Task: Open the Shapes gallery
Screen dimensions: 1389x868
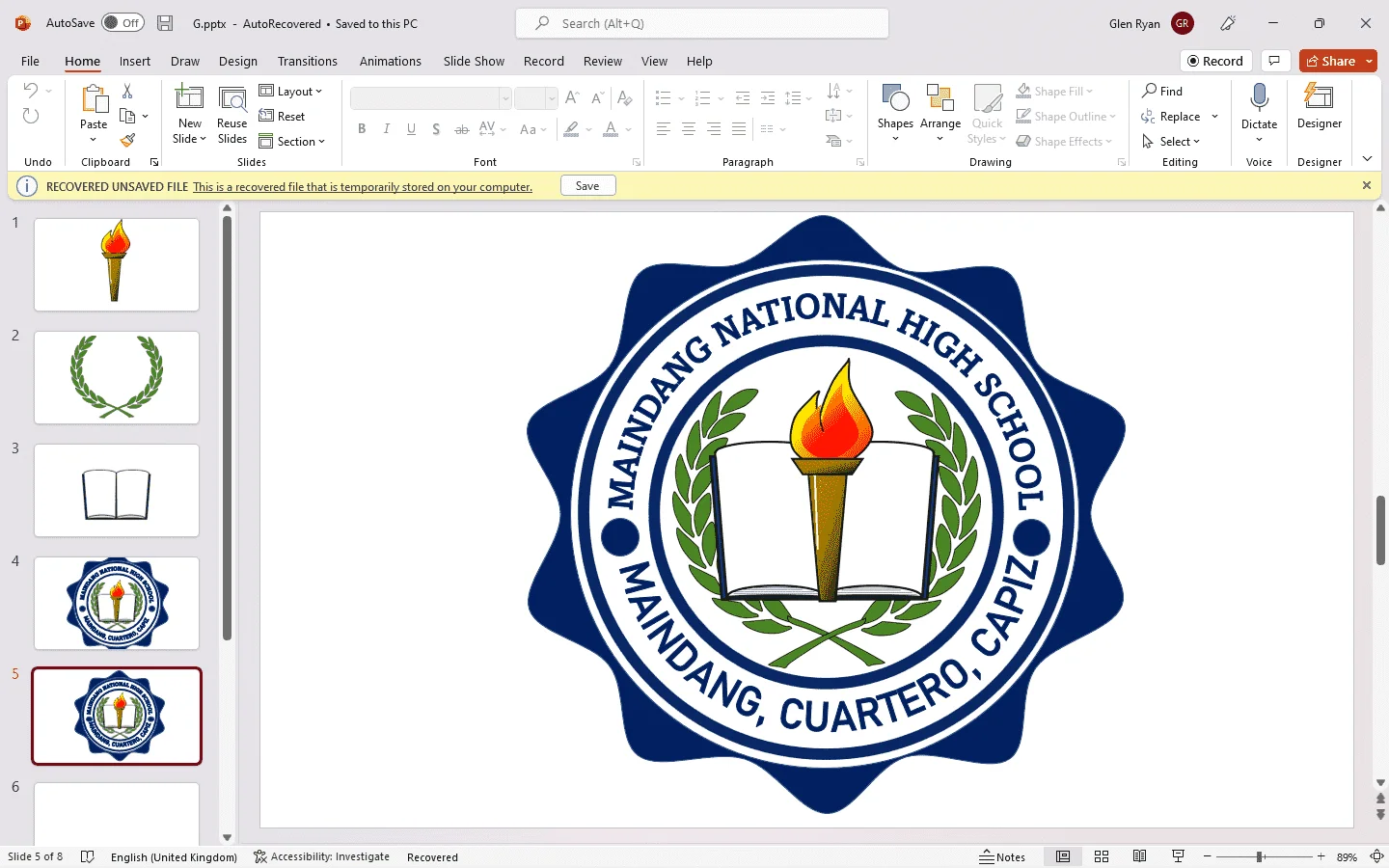Action: (x=895, y=114)
